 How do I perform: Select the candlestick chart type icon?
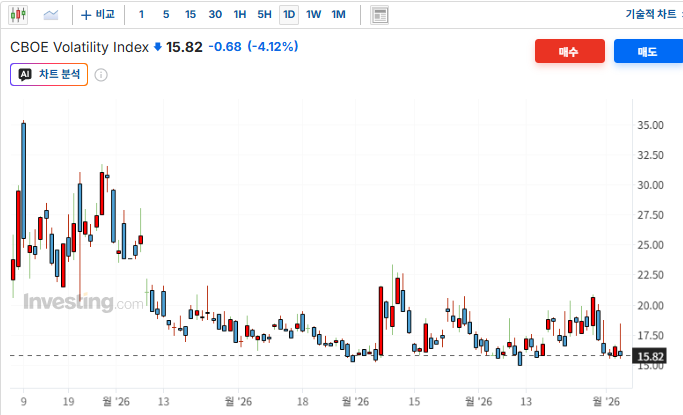18,15
